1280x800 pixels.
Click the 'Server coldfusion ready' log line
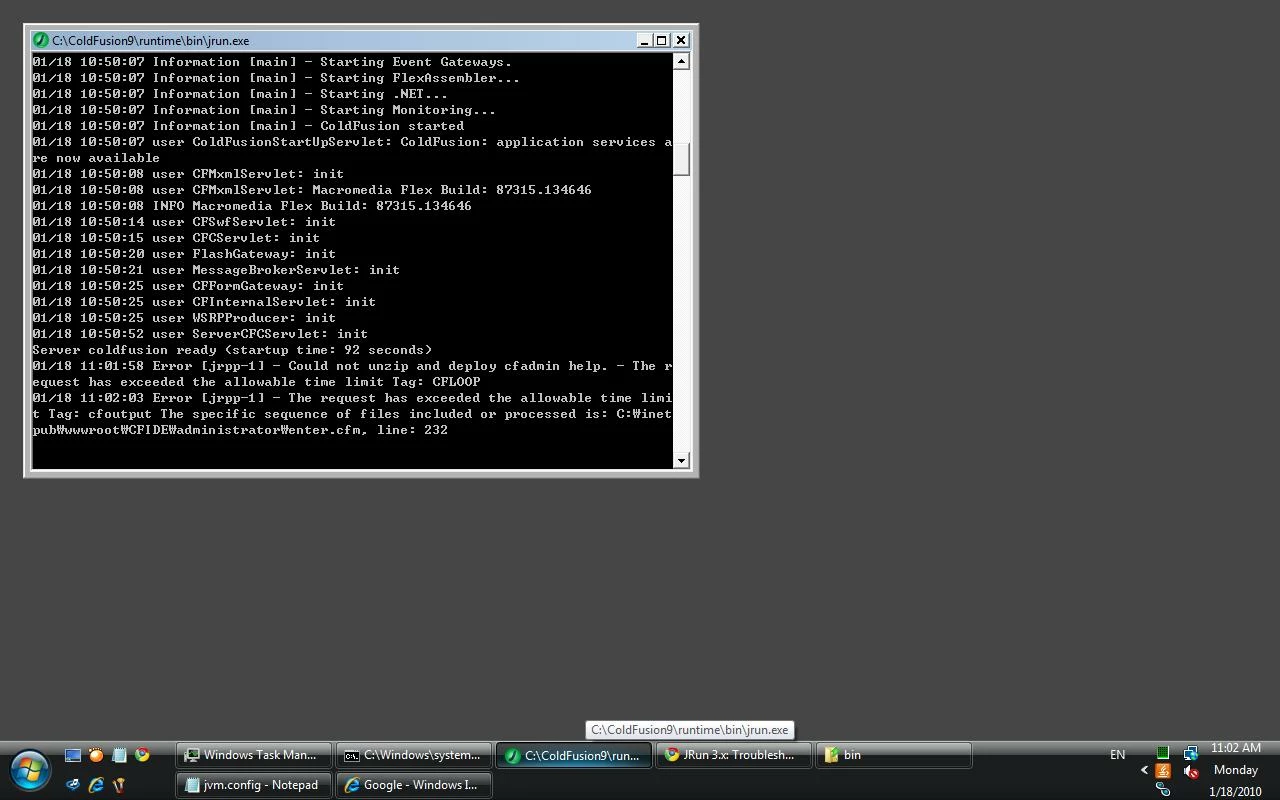[232, 350]
